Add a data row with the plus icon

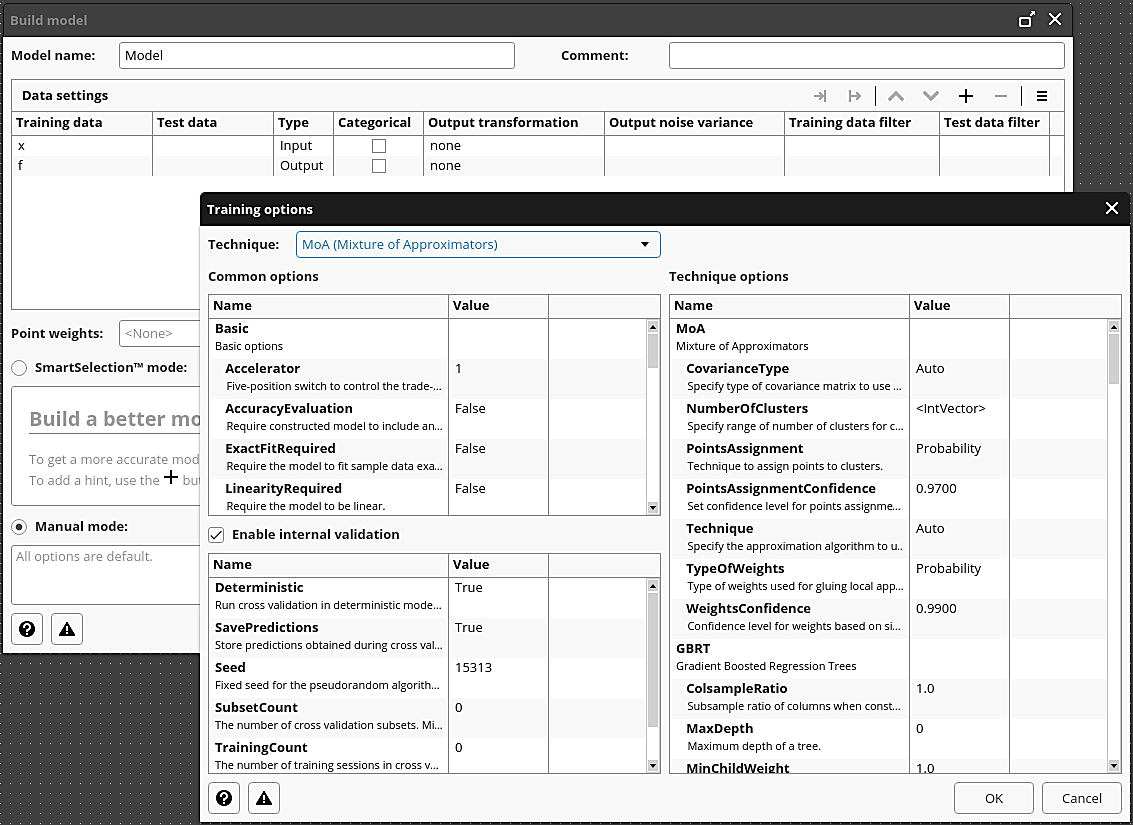point(966,96)
